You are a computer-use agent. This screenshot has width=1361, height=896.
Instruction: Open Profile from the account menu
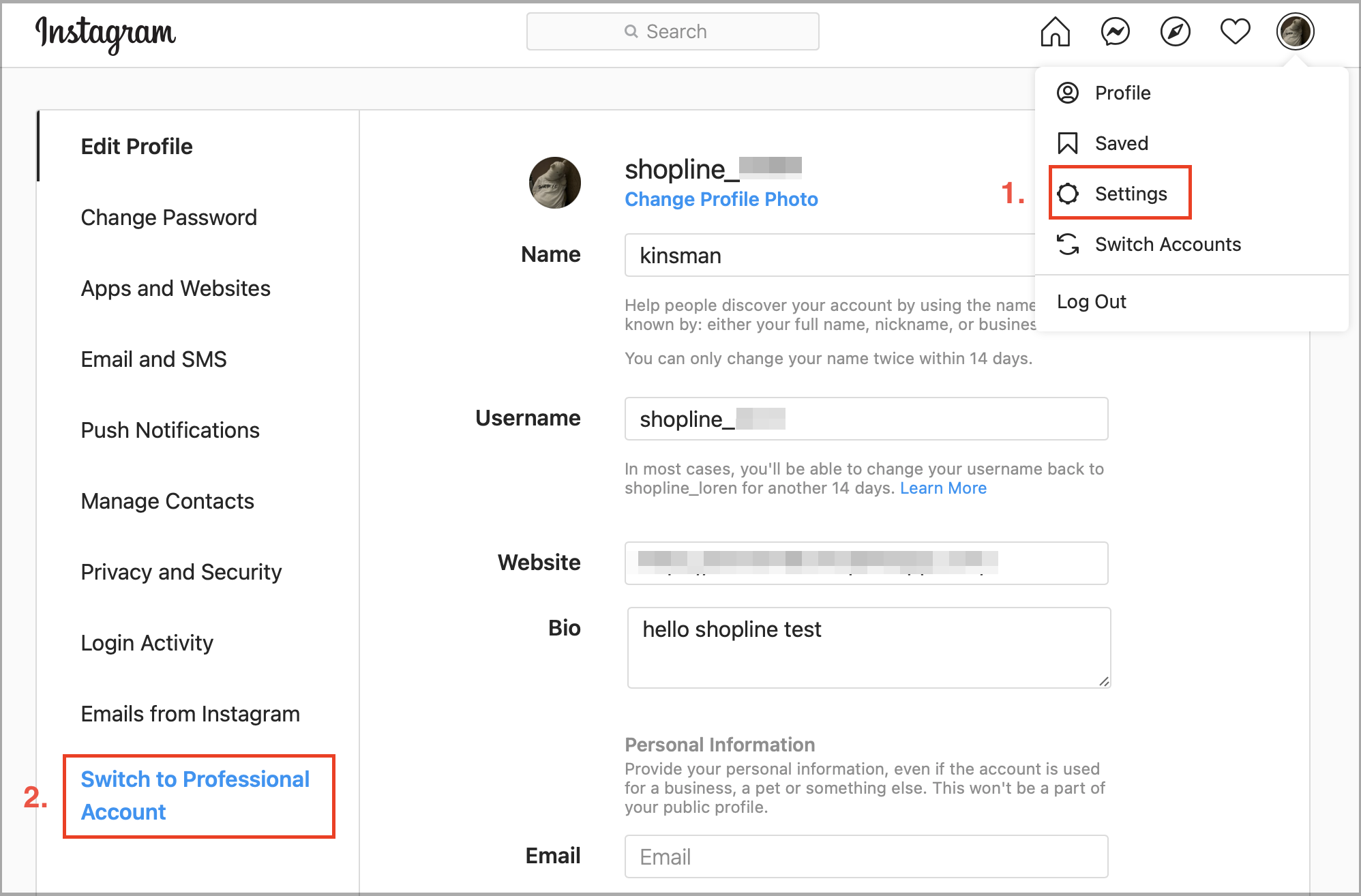1122,93
